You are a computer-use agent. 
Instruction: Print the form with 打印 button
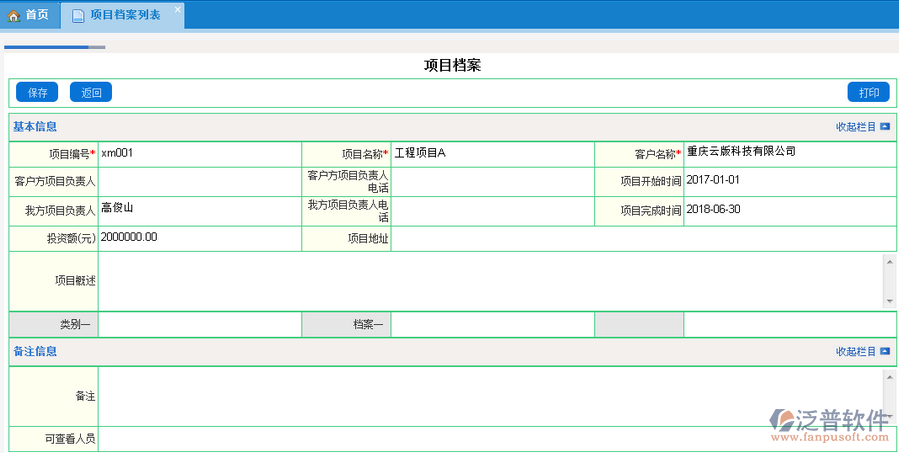point(868,92)
